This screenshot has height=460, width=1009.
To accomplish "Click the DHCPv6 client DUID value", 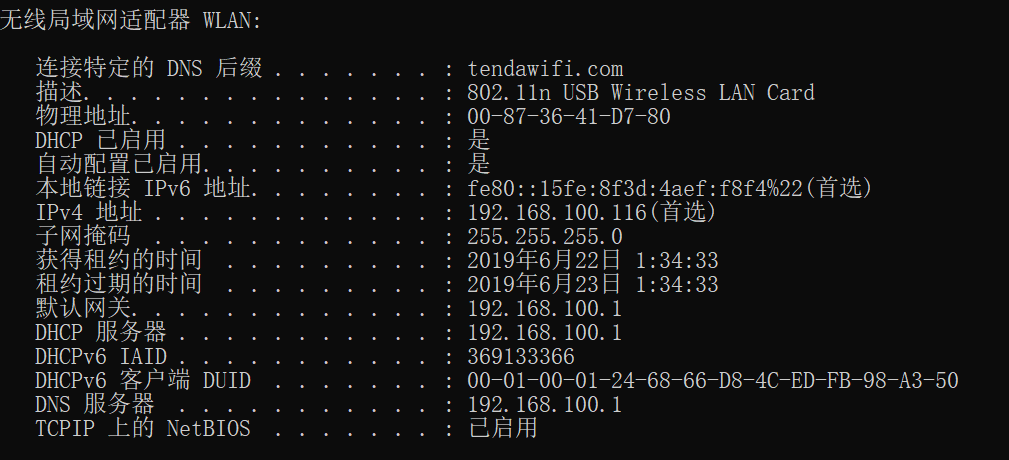I will pyautogui.click(x=713, y=381).
